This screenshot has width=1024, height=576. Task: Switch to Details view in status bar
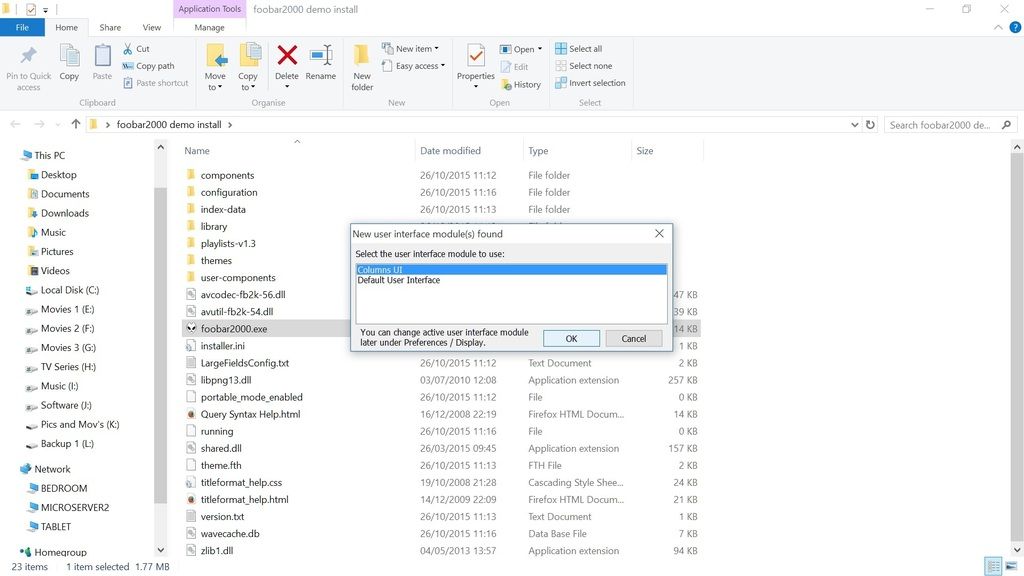tap(993, 566)
